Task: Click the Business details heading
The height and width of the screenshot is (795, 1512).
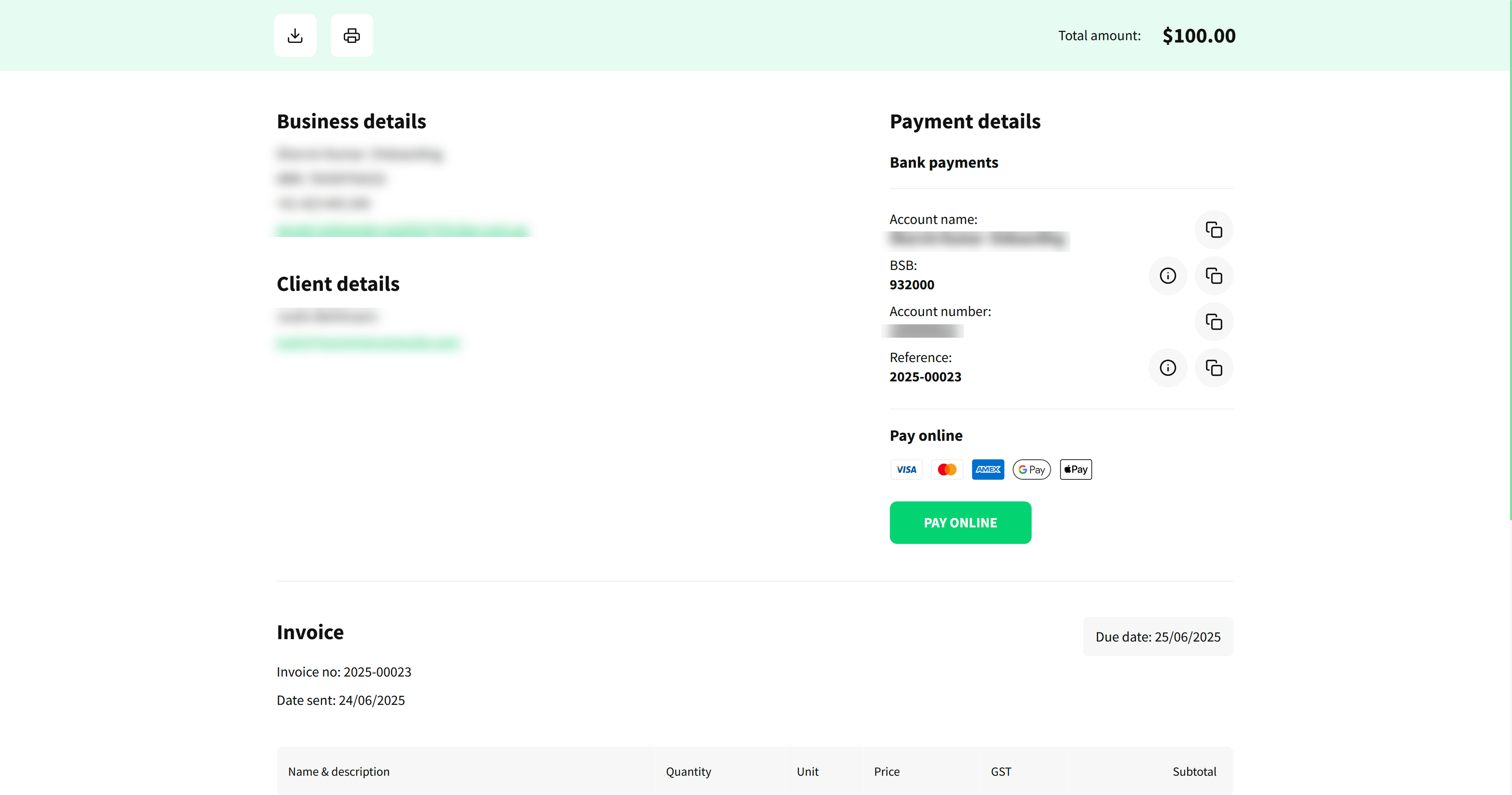Action: point(352,122)
